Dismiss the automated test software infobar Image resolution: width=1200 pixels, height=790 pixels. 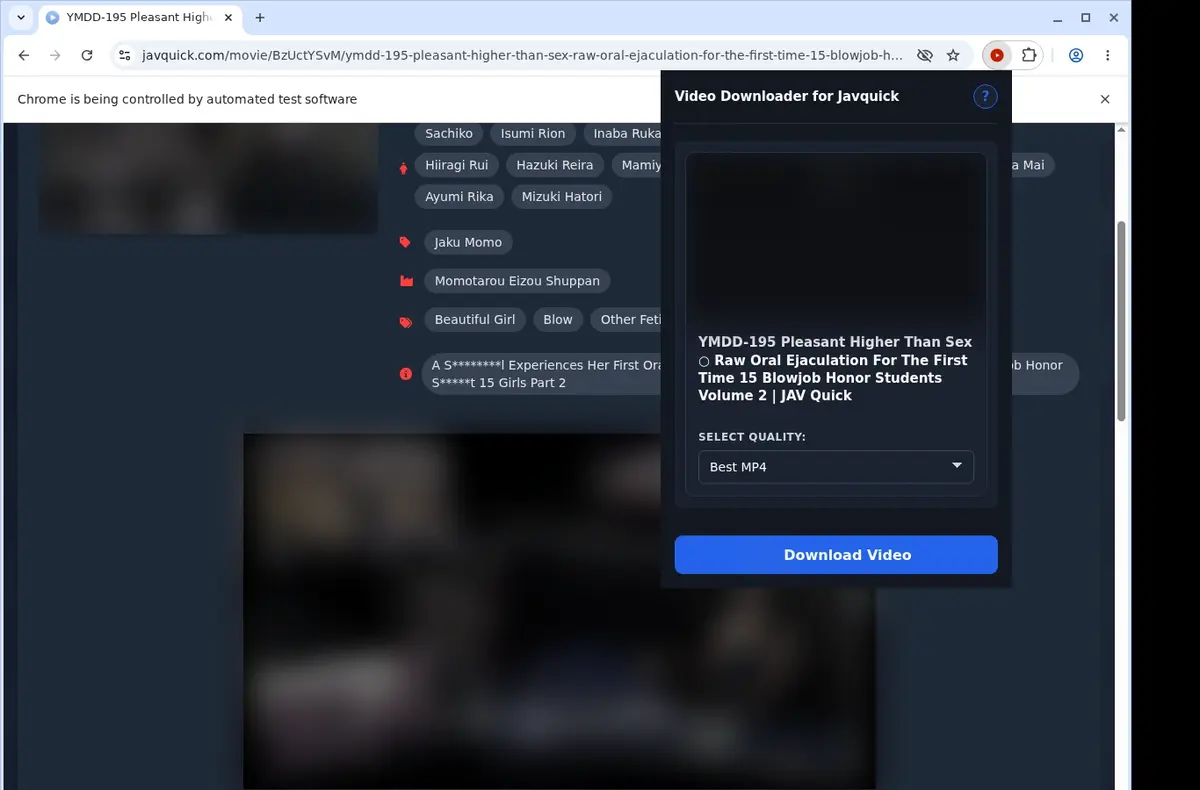(1105, 99)
